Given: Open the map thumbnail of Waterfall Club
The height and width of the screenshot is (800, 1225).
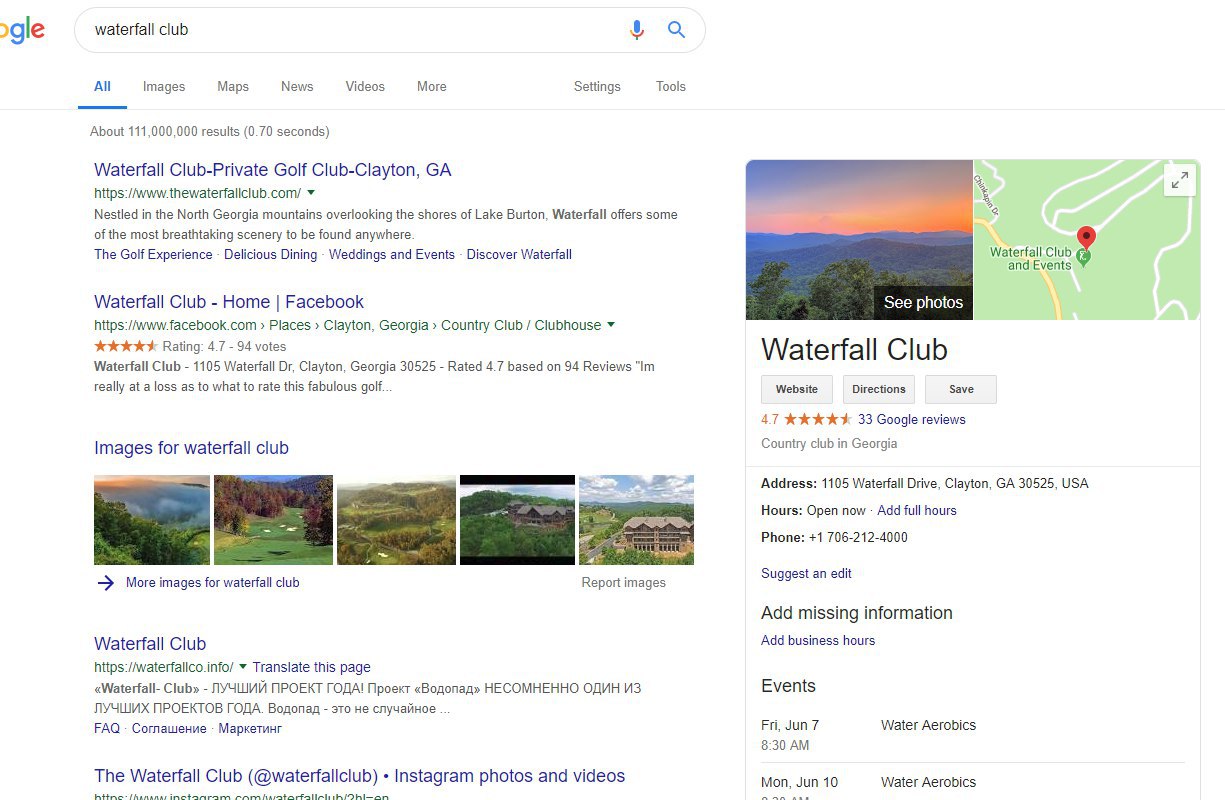Looking at the screenshot, I should coord(1086,240).
